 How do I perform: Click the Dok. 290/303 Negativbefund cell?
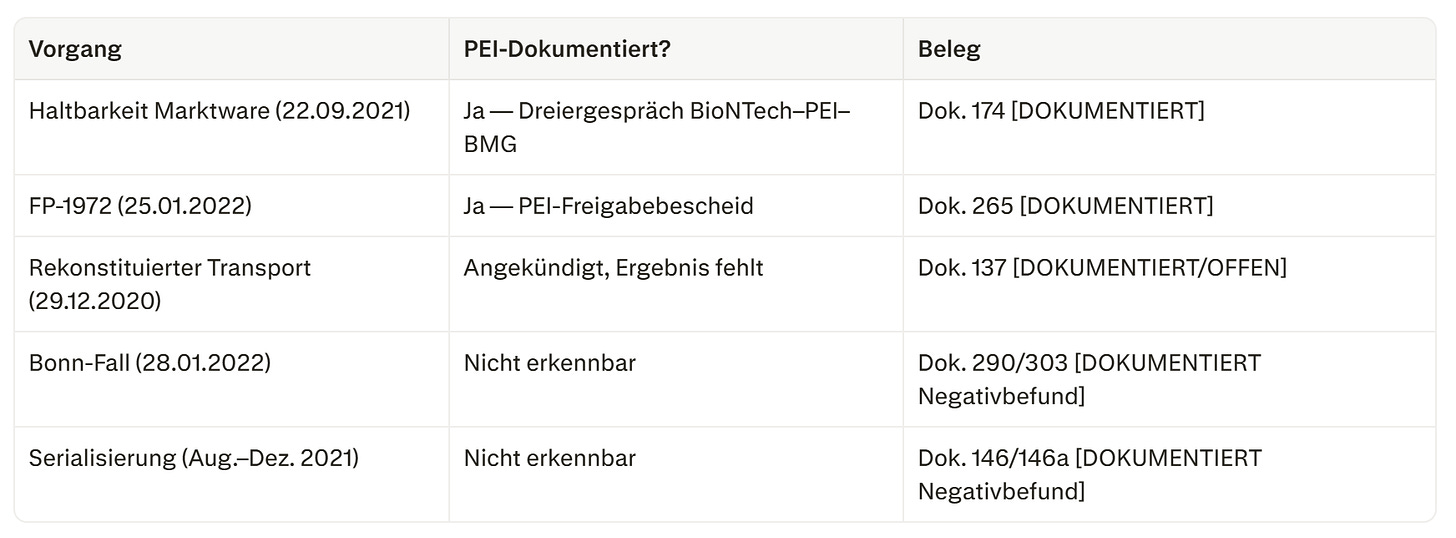pyautogui.click(x=1168, y=379)
